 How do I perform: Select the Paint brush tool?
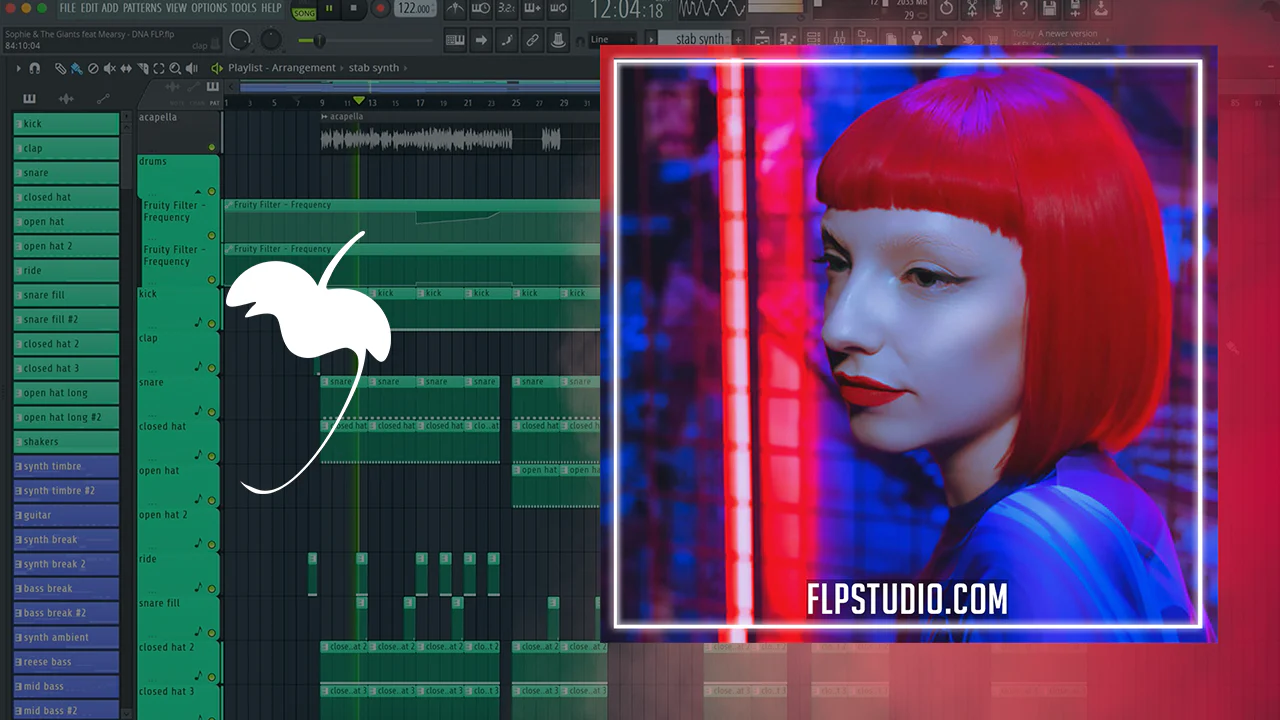(76, 68)
